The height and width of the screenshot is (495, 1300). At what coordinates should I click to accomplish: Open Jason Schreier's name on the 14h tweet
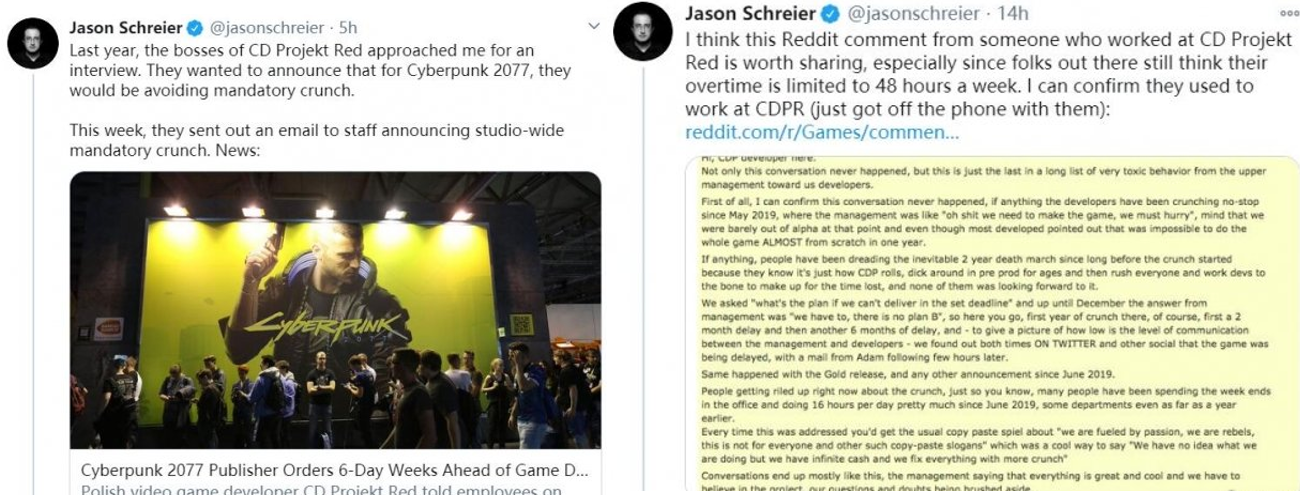point(750,14)
